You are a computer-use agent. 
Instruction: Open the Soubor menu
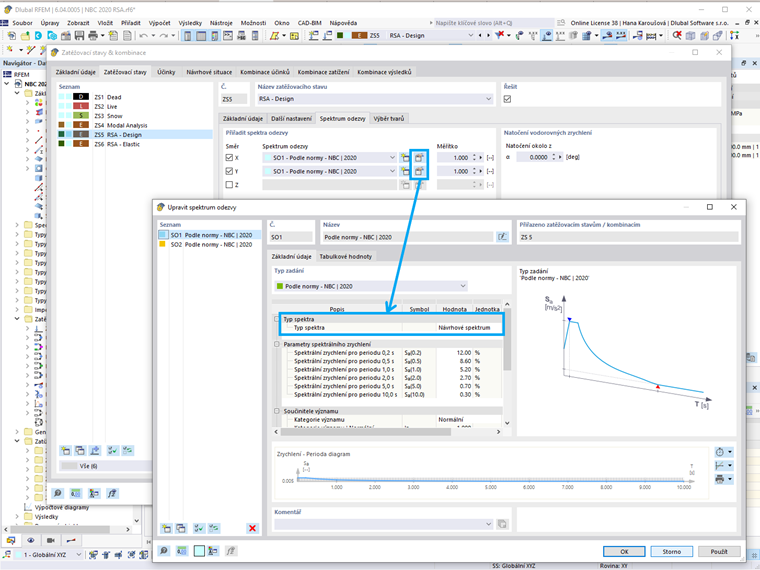pyautogui.click(x=22, y=23)
